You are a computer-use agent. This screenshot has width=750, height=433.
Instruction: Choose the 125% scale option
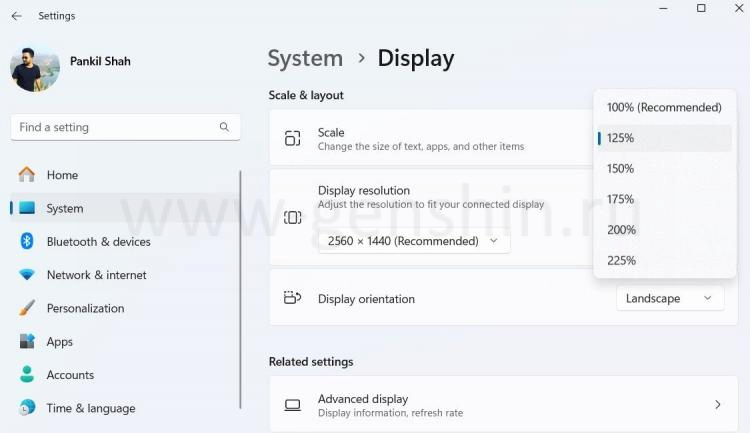pos(664,138)
